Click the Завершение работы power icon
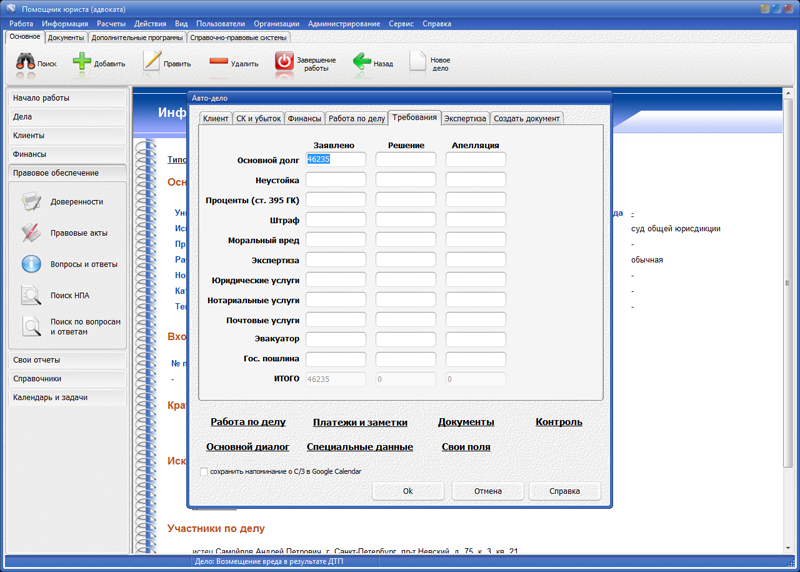This screenshot has height=572, width=800. coord(285,62)
